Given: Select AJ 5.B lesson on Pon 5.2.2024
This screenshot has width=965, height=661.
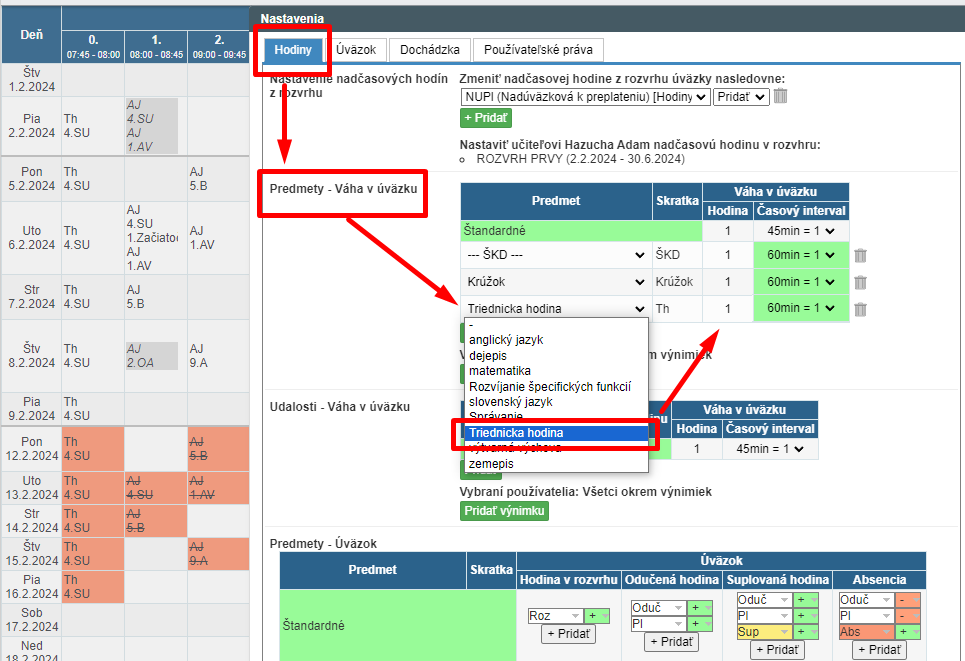Looking at the screenshot, I should 198,178.
